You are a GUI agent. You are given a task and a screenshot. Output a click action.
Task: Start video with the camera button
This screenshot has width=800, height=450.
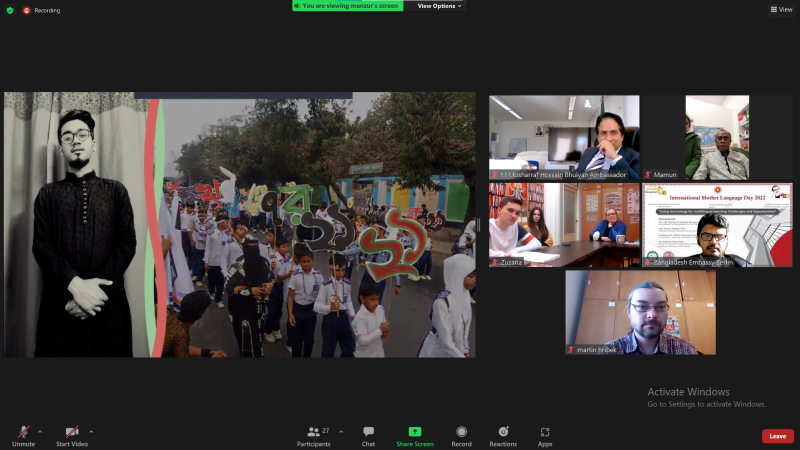click(71, 434)
